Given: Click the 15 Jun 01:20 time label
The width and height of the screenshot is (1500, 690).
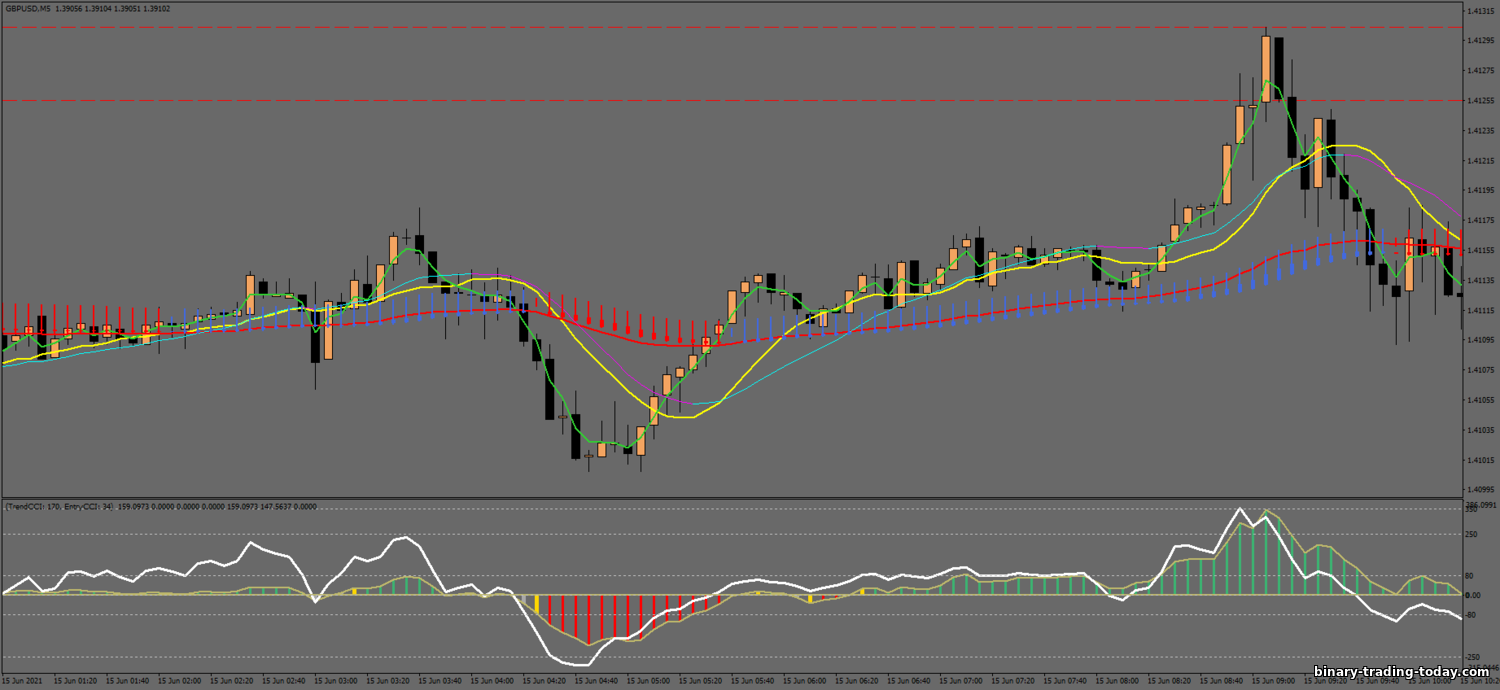Looking at the screenshot, I should [78, 680].
